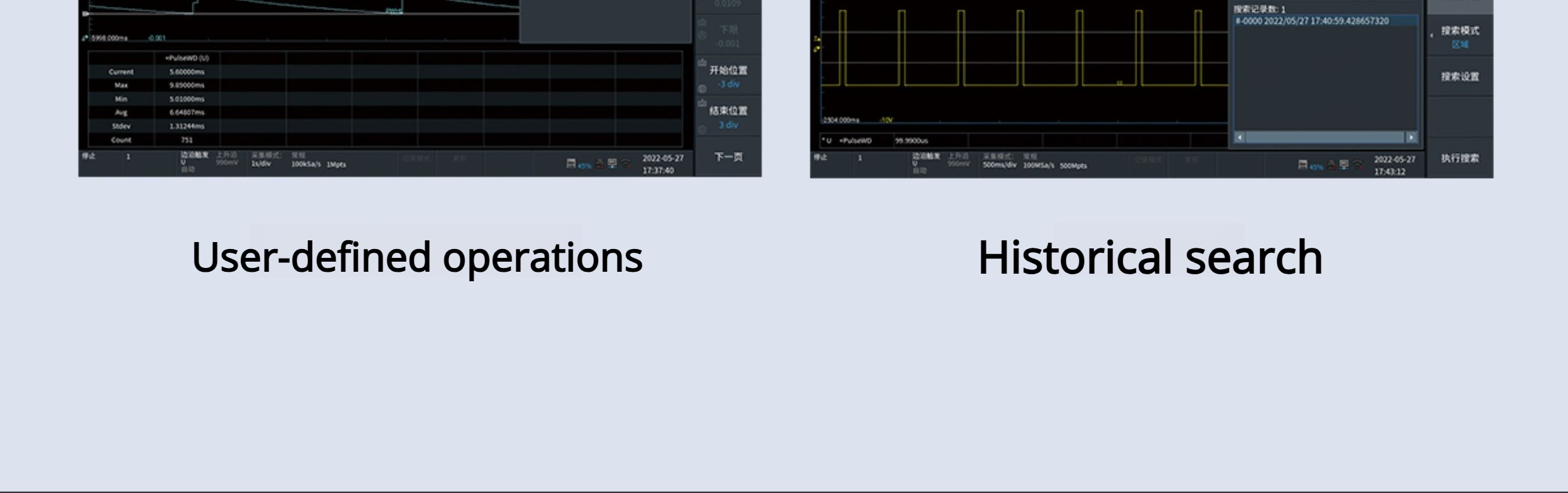Screen dimensions: 1568x493
Task: Click the right arrow of search list scrollbar
Action: pos(1411,137)
